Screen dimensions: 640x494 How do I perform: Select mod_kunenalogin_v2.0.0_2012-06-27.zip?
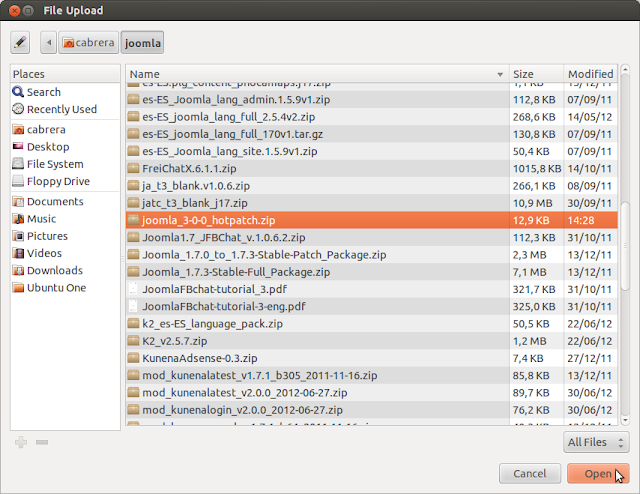pos(371,410)
